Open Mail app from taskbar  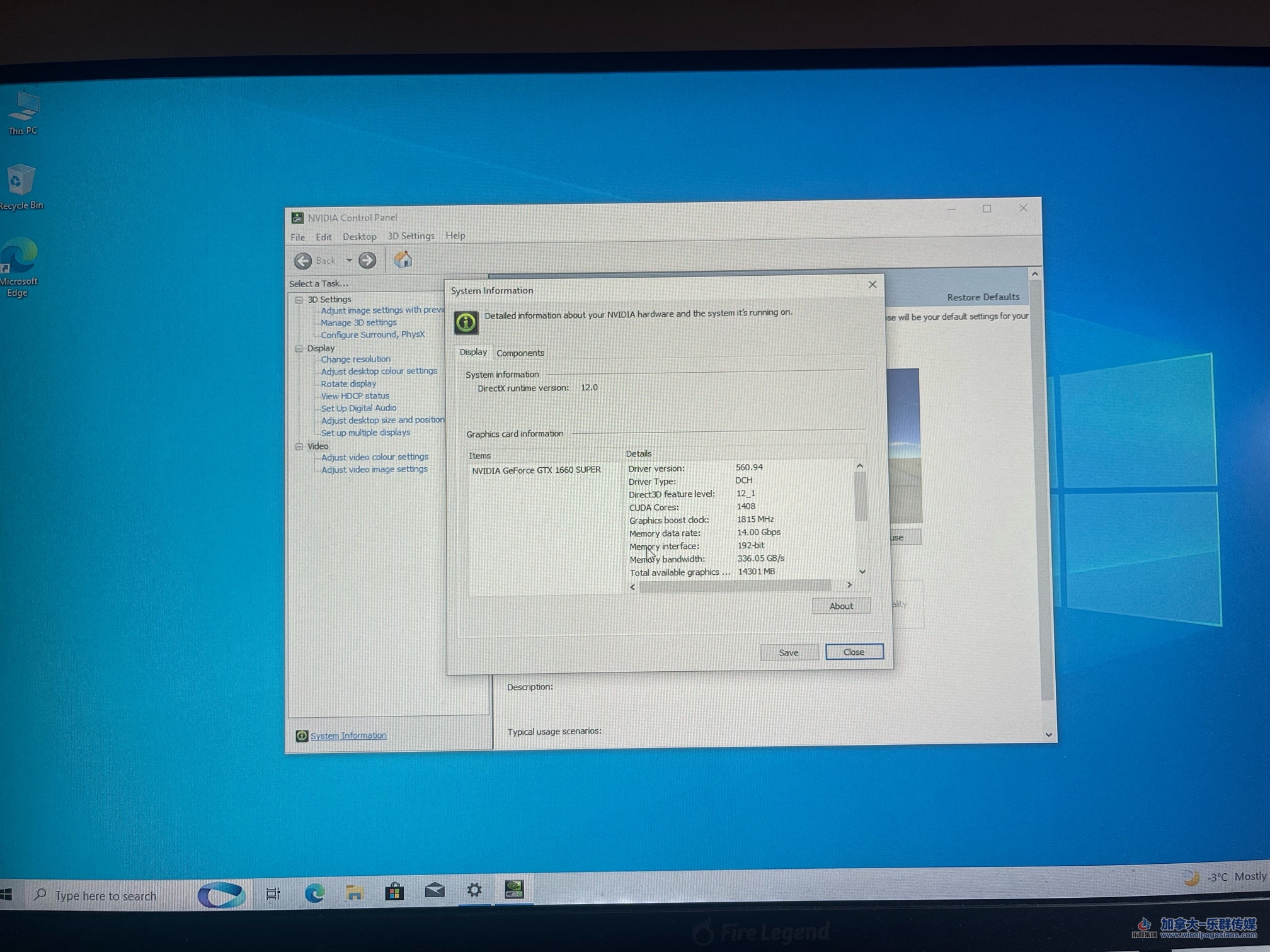coord(435,890)
